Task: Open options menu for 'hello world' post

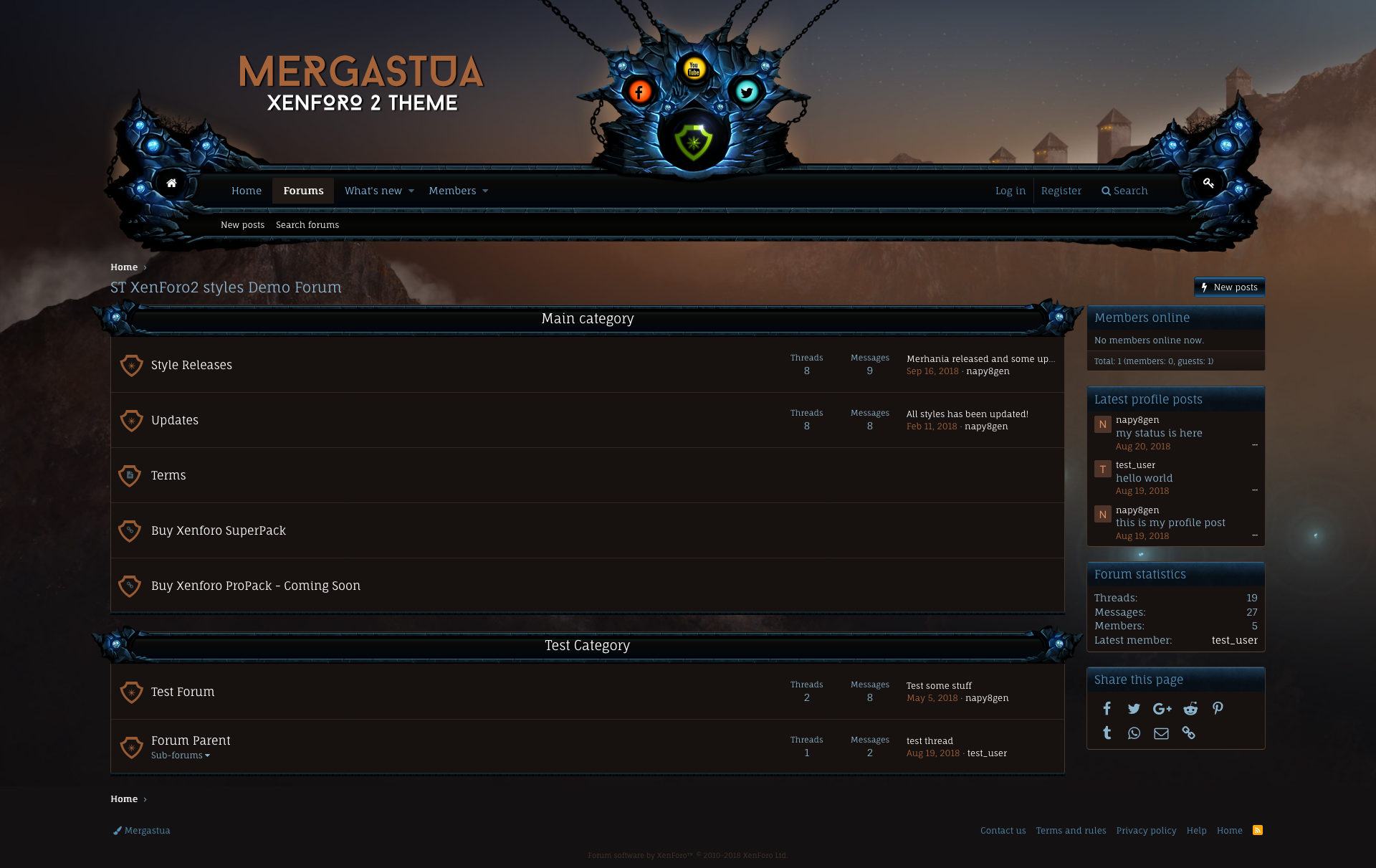Action: click(x=1254, y=490)
